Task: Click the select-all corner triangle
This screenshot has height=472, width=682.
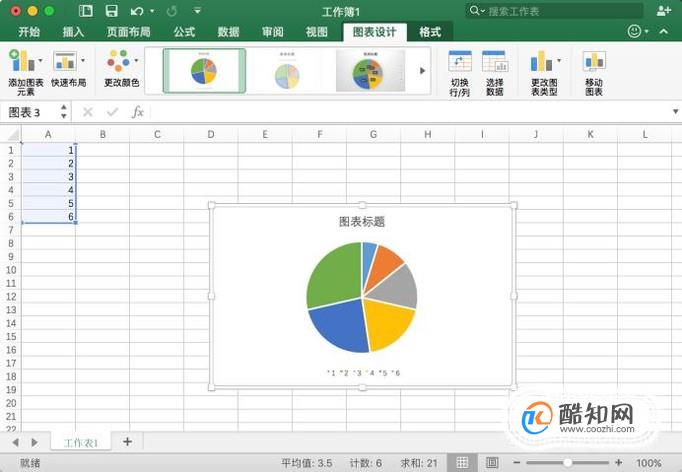Action: click(x=13, y=134)
